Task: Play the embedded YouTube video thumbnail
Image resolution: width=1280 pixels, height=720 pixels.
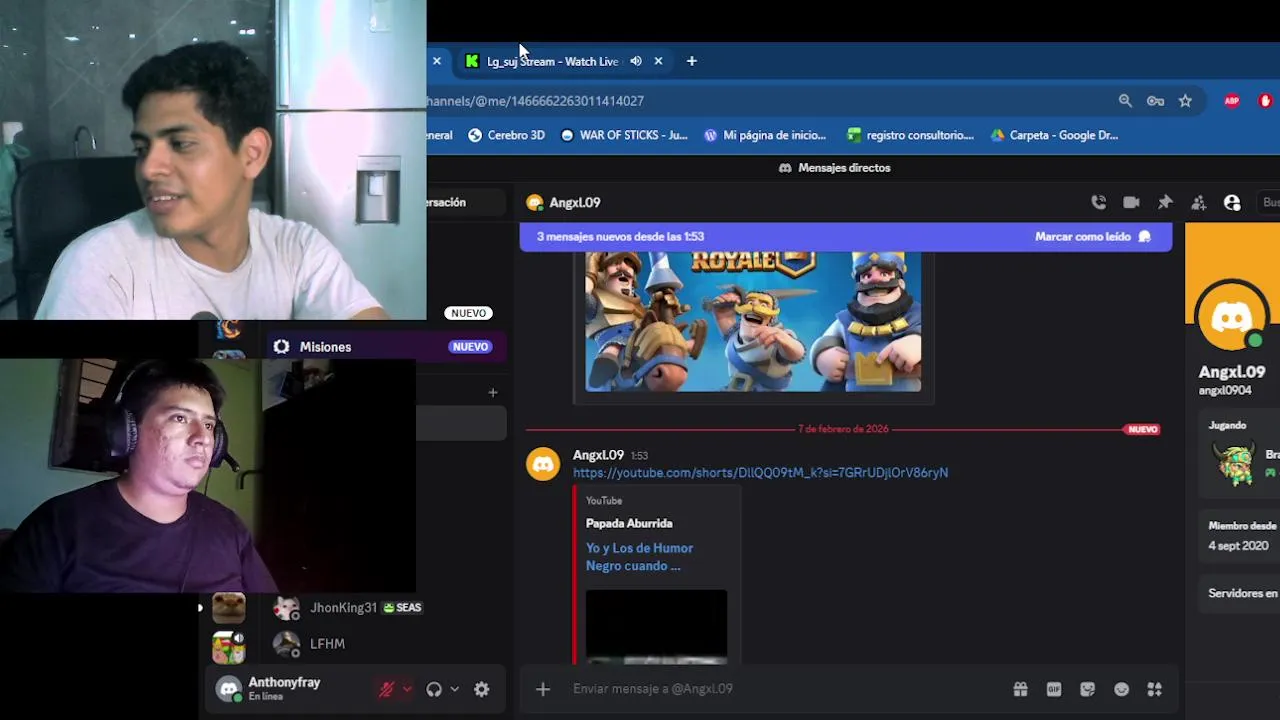Action: coord(656,626)
